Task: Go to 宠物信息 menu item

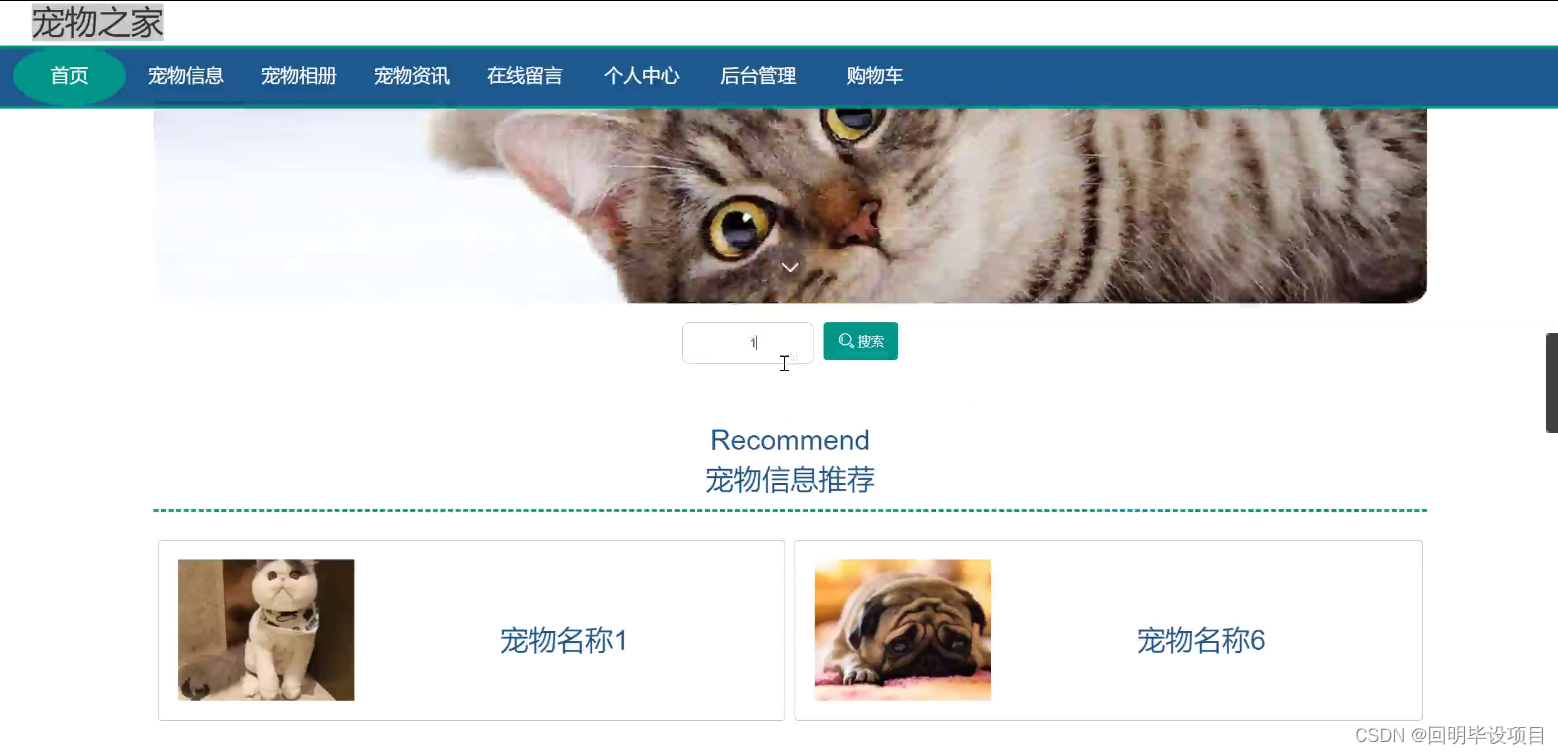Action: coord(185,76)
